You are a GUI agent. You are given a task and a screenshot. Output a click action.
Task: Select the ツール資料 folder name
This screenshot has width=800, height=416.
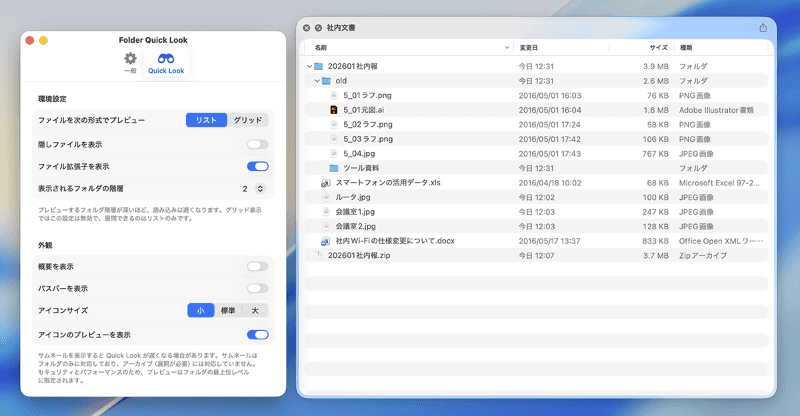coord(361,168)
